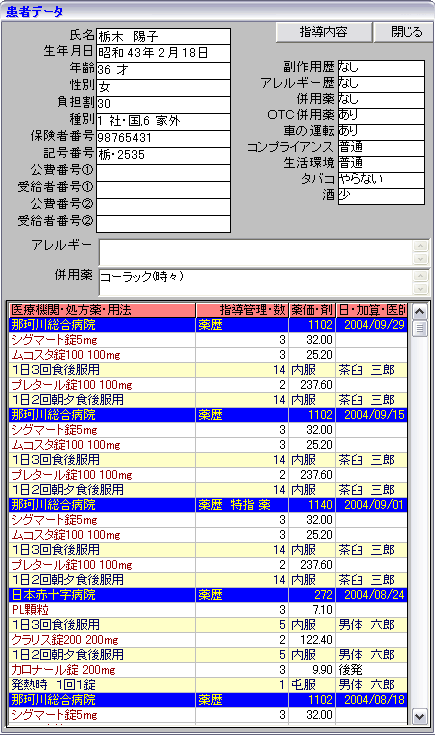Select the 2004/09/29 那珂川総合病院 header row
435x735 pixels.
[x=208, y=324]
